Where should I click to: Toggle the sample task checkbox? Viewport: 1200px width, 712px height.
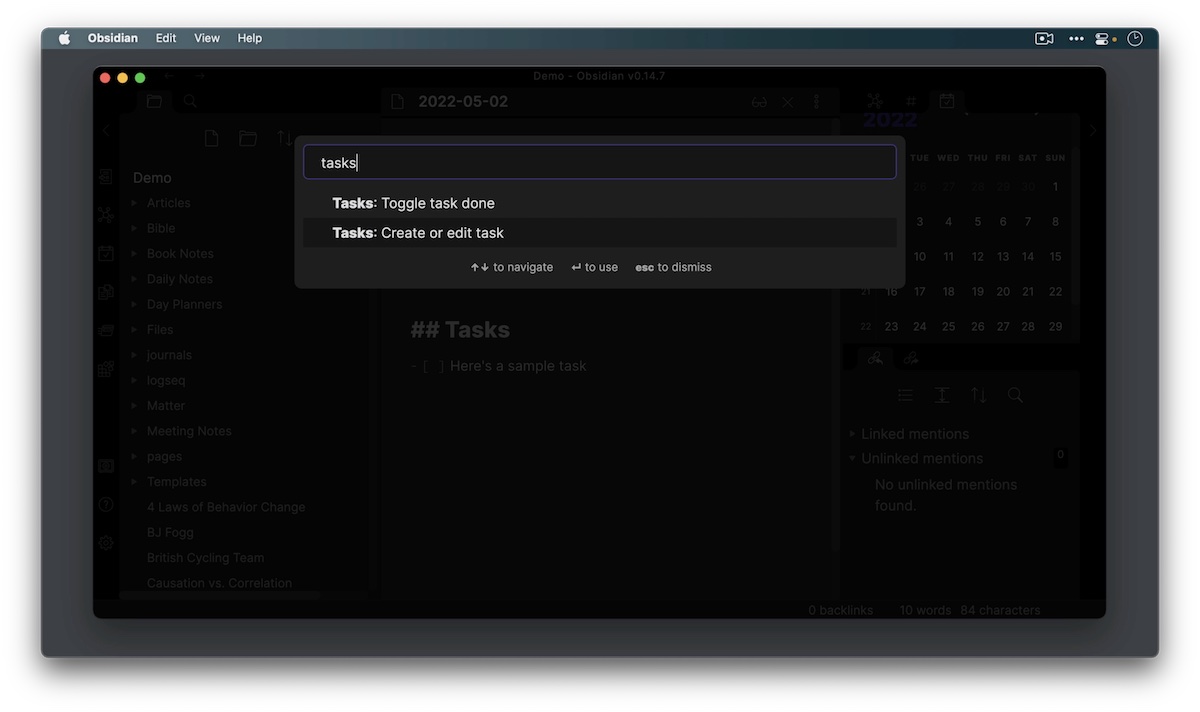[x=433, y=366]
